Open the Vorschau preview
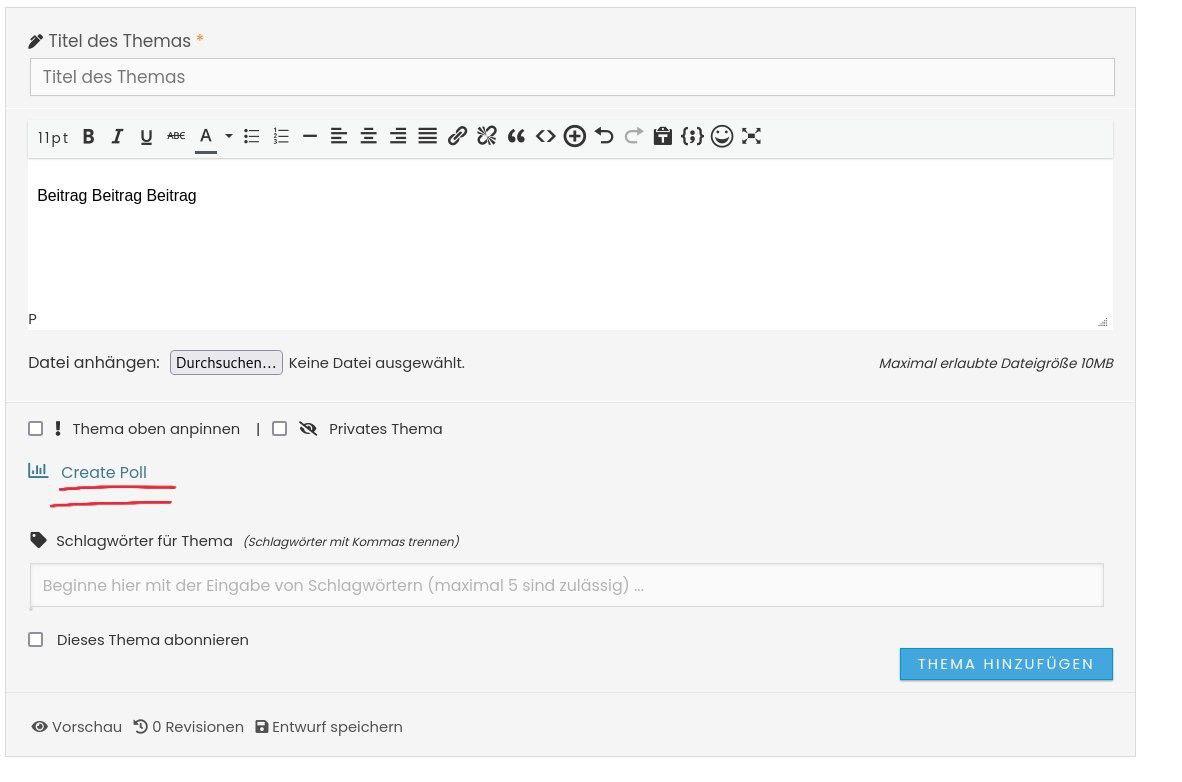Viewport: 1182px width, 782px height. click(x=77, y=727)
